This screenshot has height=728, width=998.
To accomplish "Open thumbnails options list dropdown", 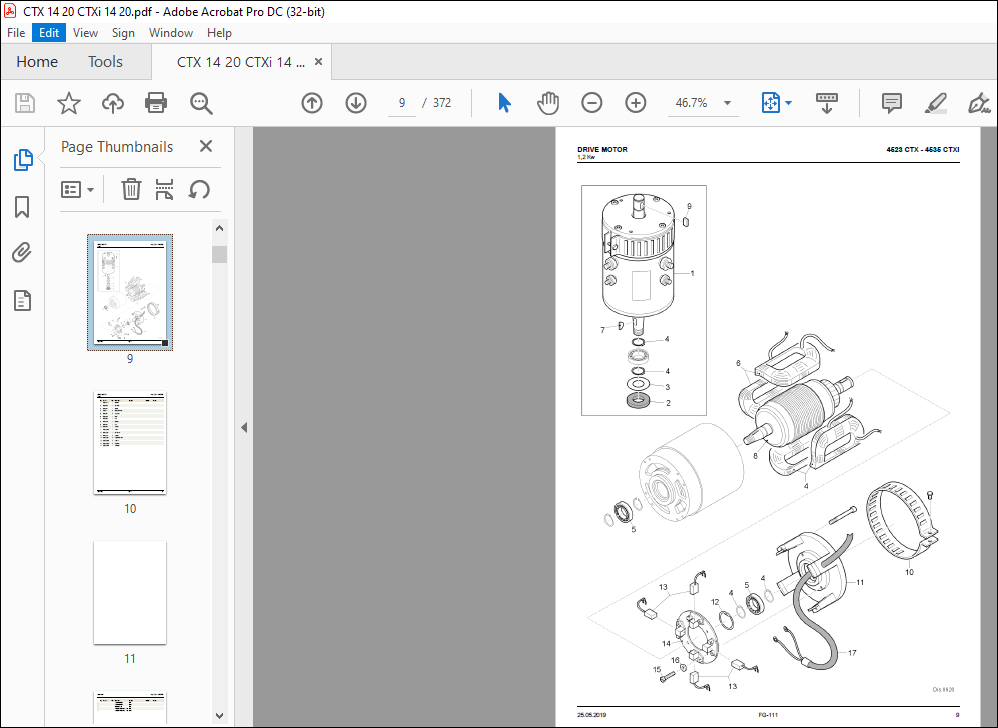I will tap(77, 190).
